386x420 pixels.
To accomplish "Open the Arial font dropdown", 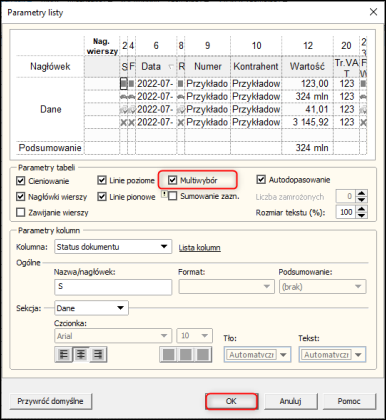I will pos(113,336).
